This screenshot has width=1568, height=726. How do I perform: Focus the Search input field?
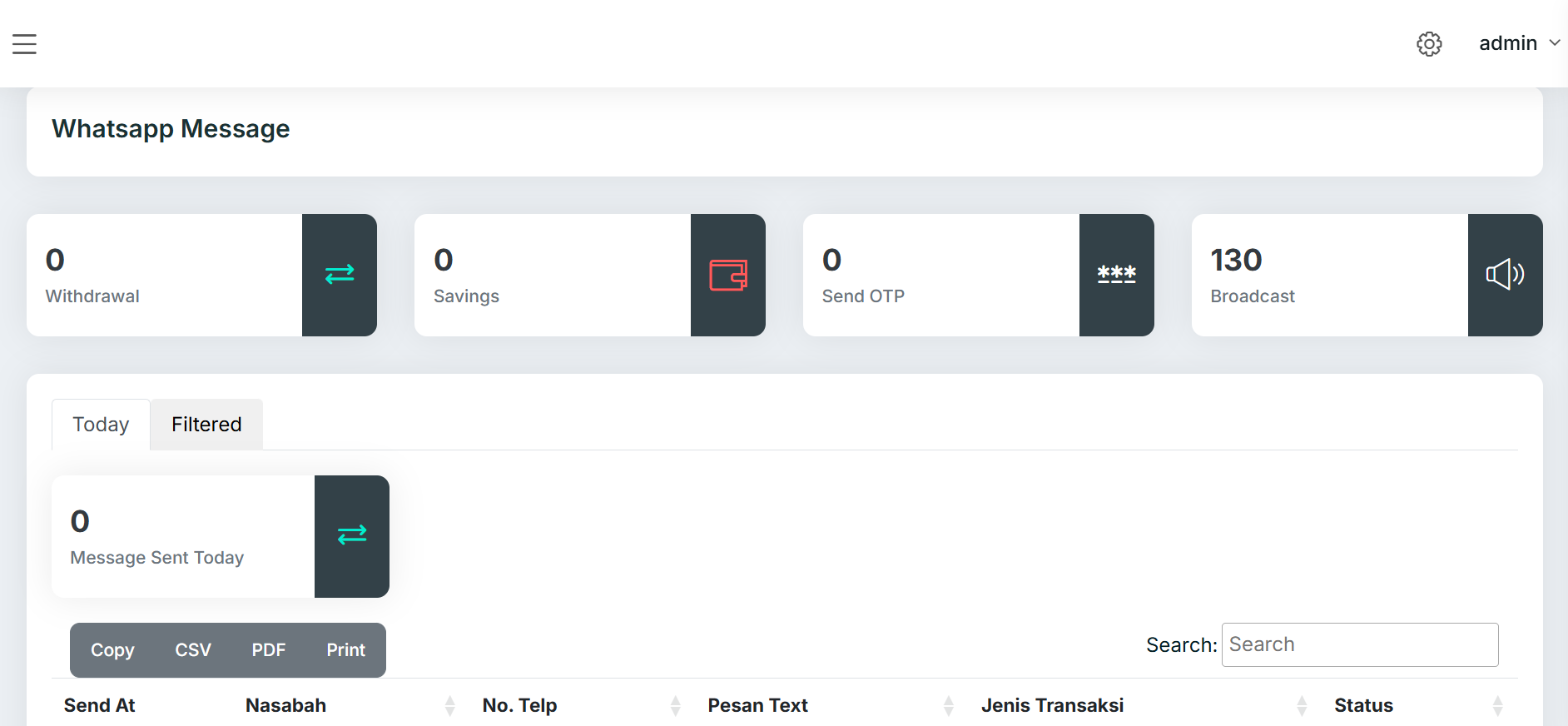pyautogui.click(x=1359, y=644)
